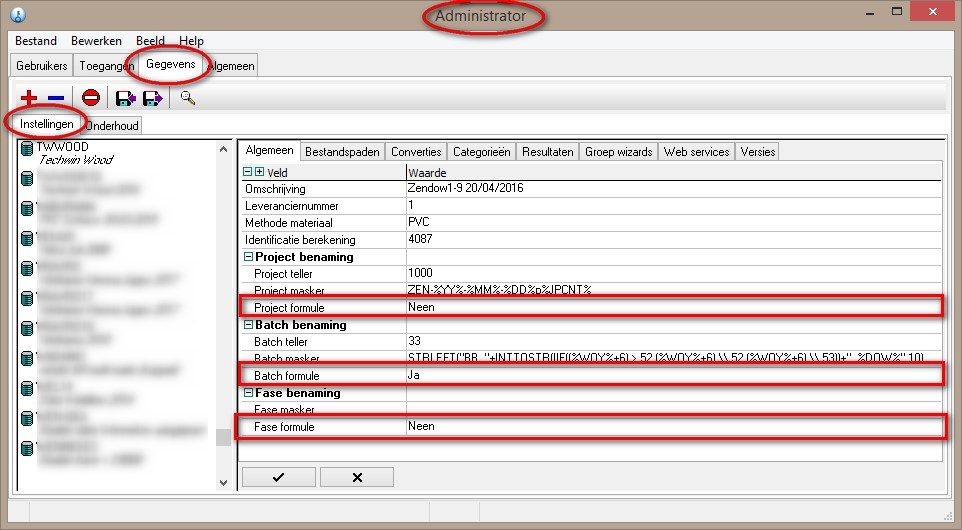This screenshot has height=530, width=962.
Task: Switch to the Toegangen tab
Action: (x=106, y=66)
